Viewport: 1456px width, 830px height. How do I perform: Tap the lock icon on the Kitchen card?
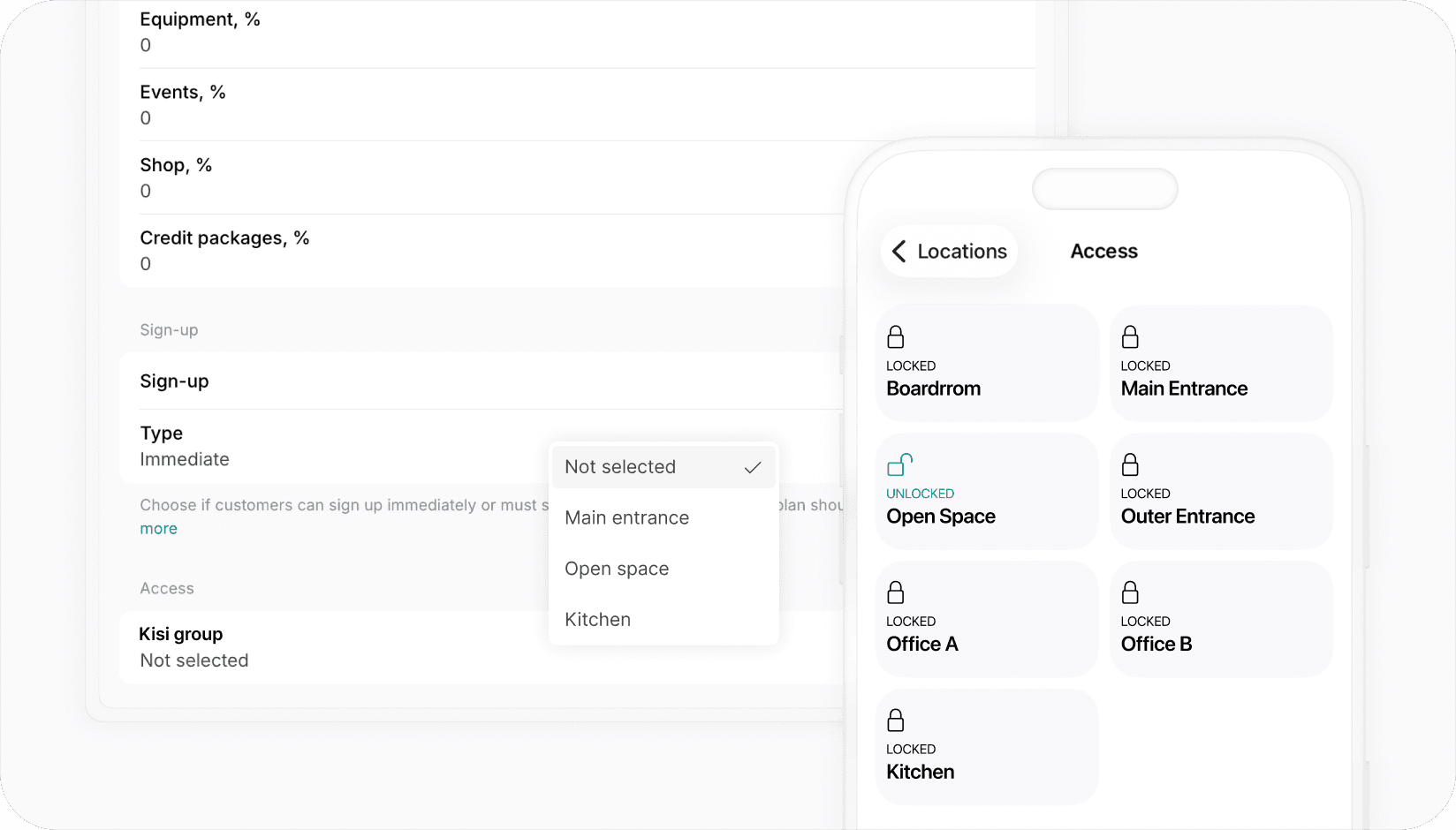896,719
